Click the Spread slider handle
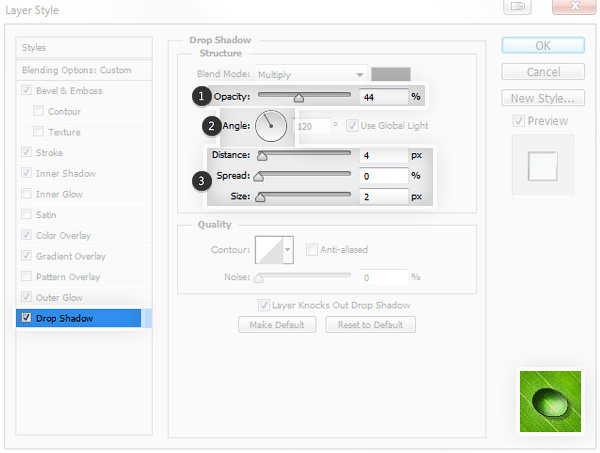Image resolution: width=600 pixels, height=453 pixels. pyautogui.click(x=259, y=176)
